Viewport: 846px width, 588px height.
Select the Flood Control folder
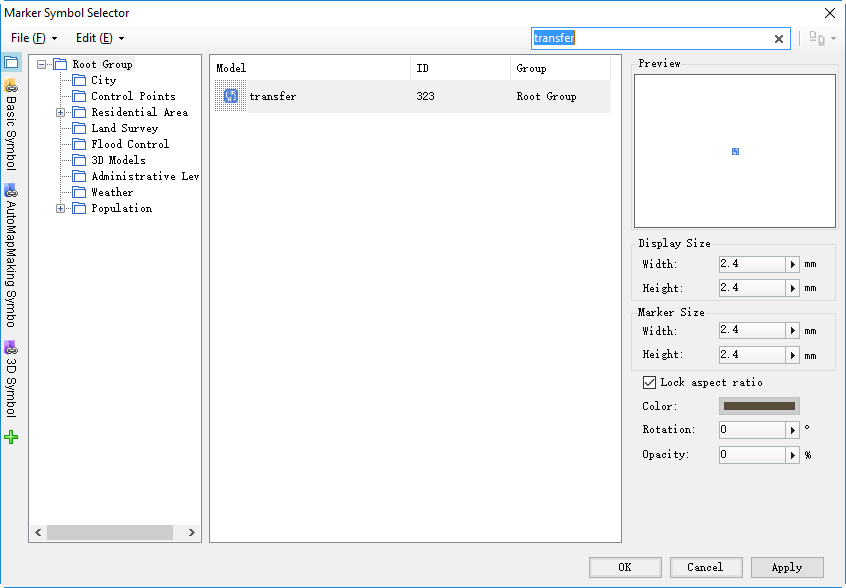coord(129,145)
